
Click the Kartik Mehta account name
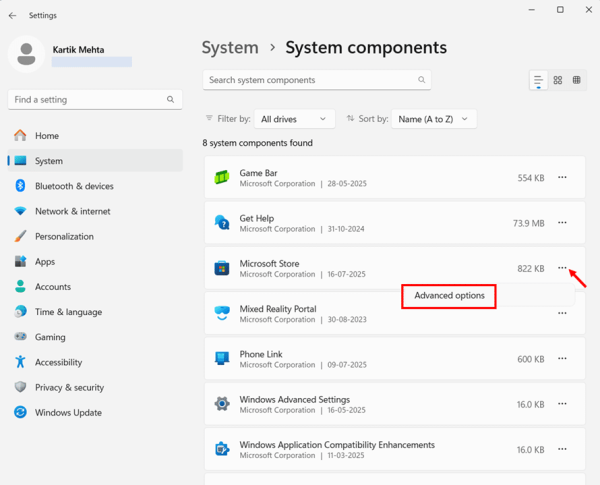78,50
